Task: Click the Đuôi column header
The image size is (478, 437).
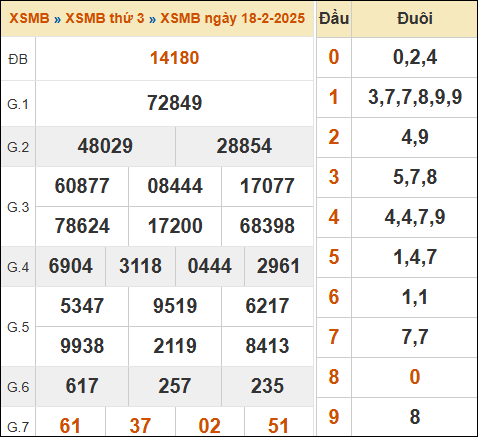Action: (415, 19)
